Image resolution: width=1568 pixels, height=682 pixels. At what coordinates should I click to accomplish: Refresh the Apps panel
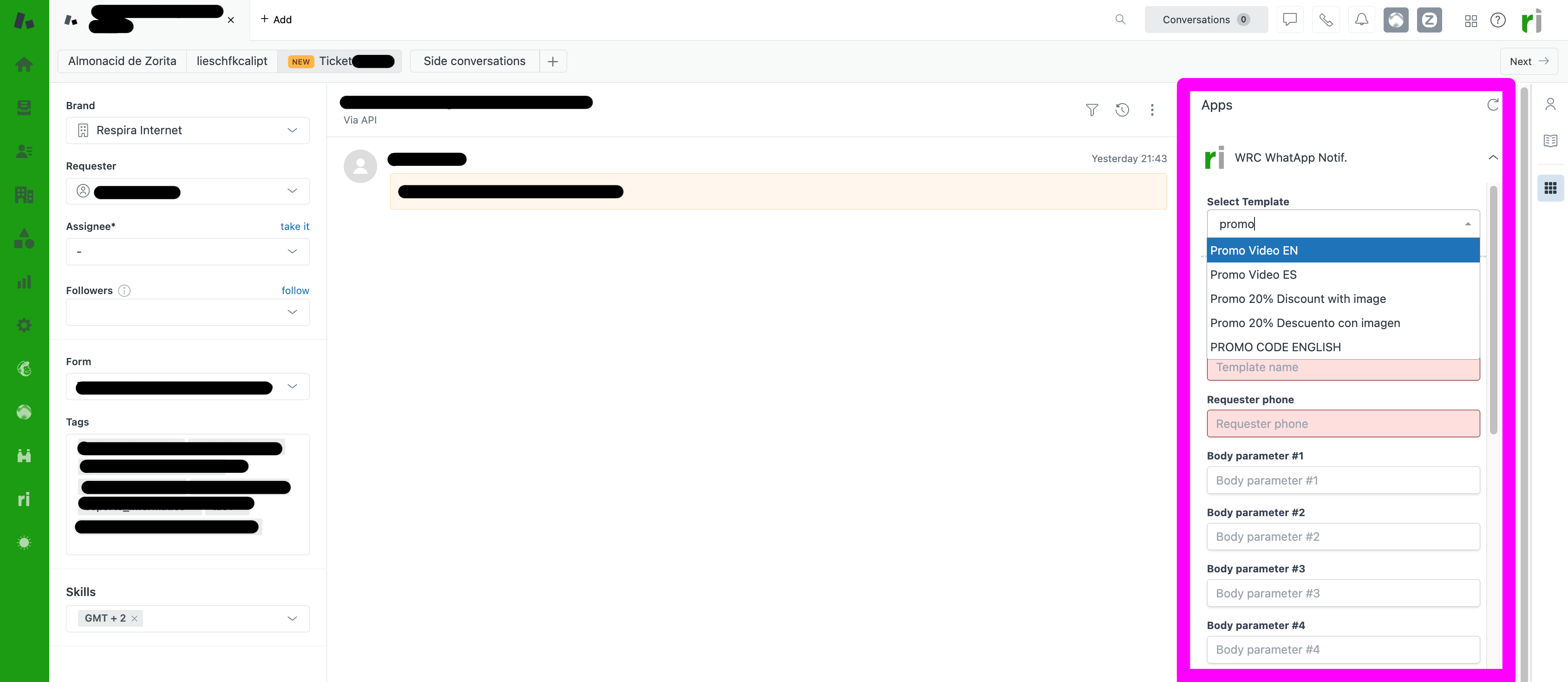click(x=1492, y=104)
